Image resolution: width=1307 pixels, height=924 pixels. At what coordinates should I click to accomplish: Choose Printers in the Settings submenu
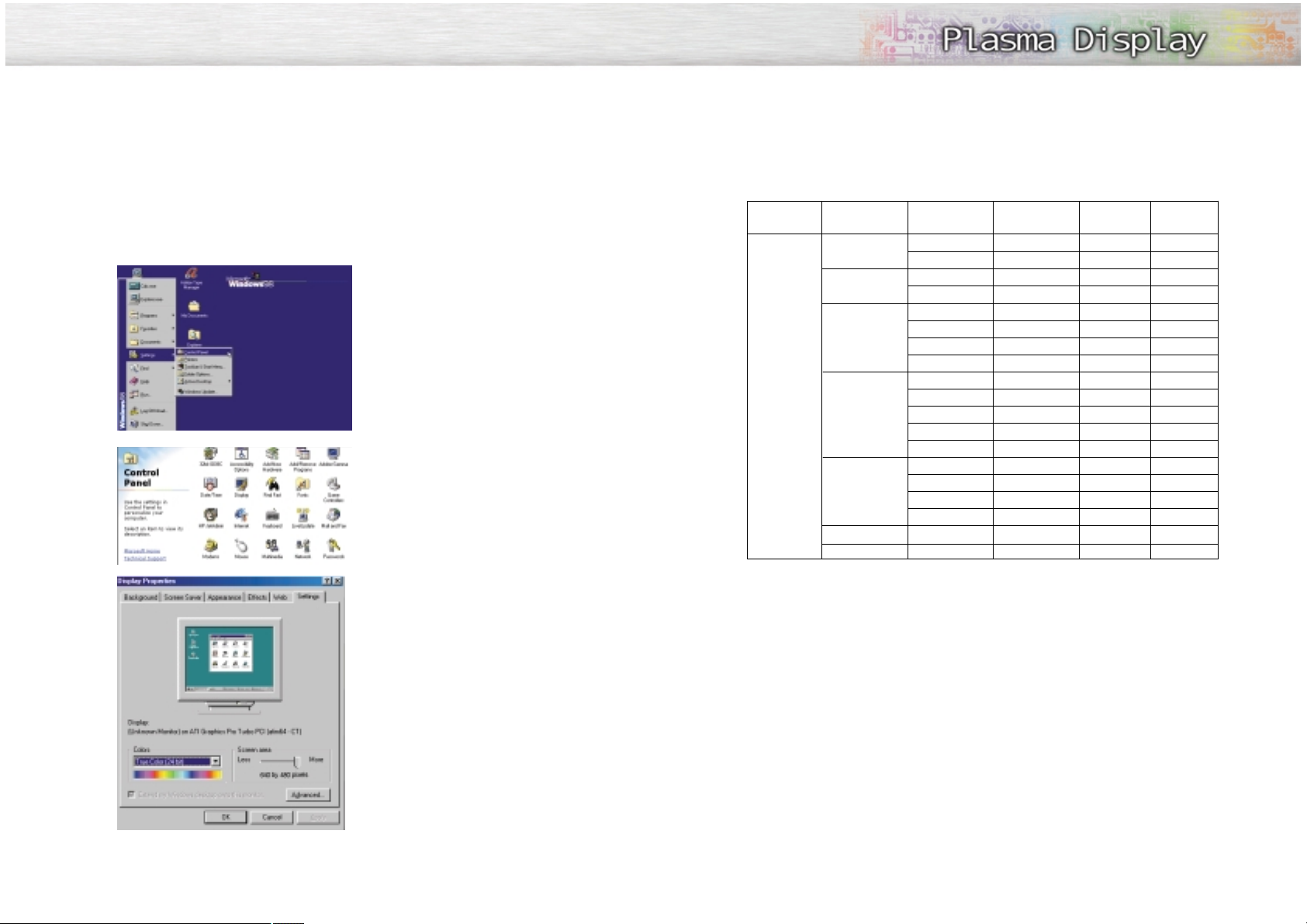pos(204,359)
